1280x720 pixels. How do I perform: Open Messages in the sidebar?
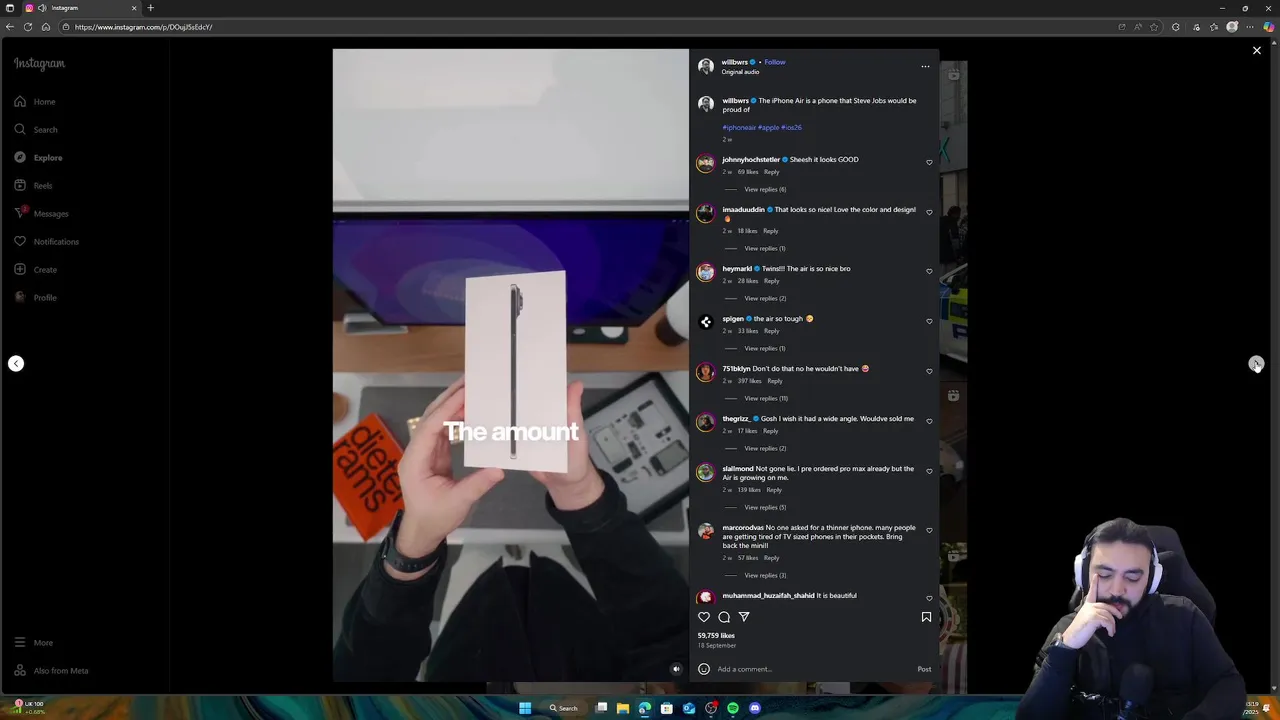(41, 214)
